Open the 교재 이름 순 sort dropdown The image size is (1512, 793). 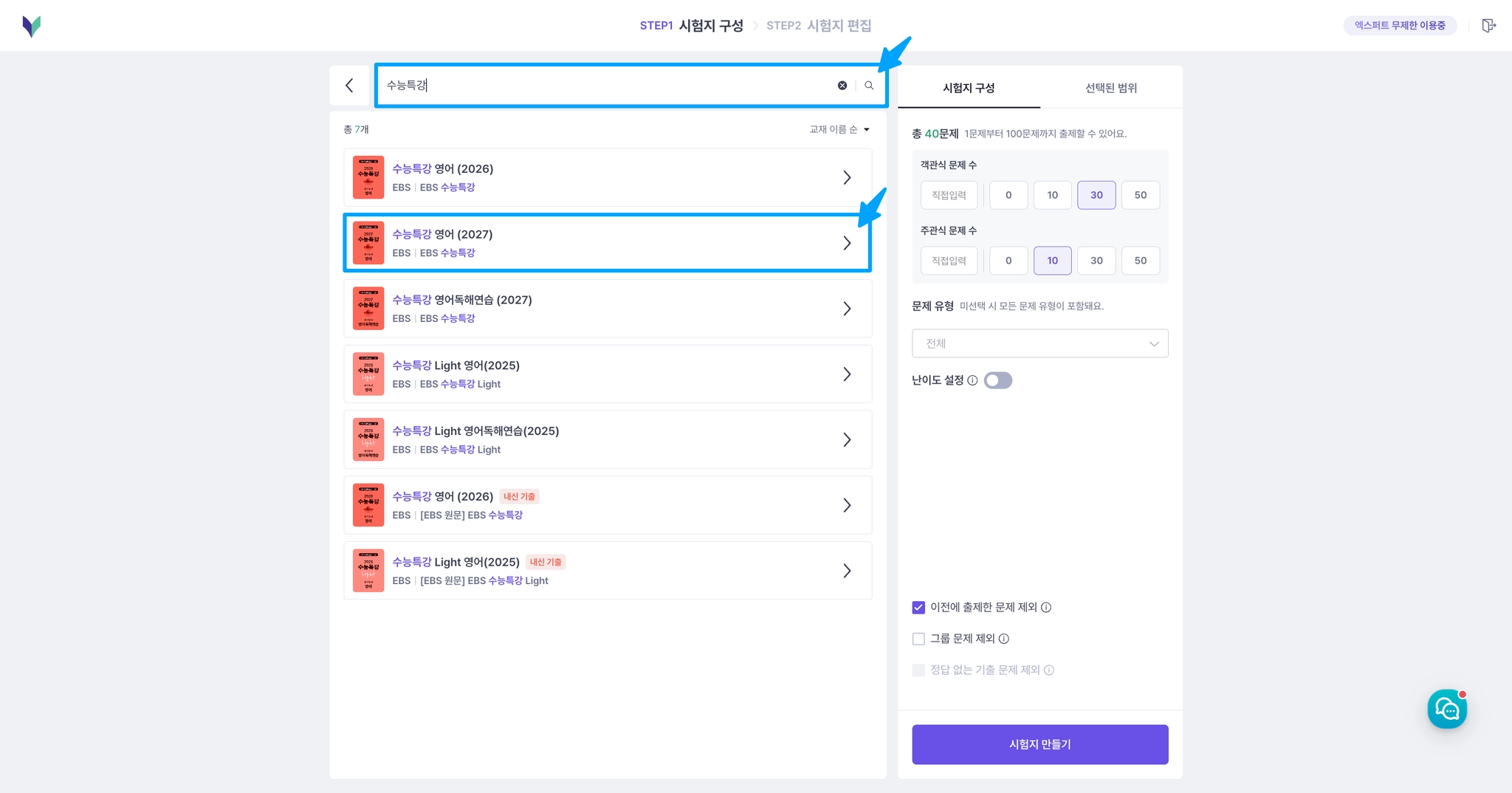point(840,129)
